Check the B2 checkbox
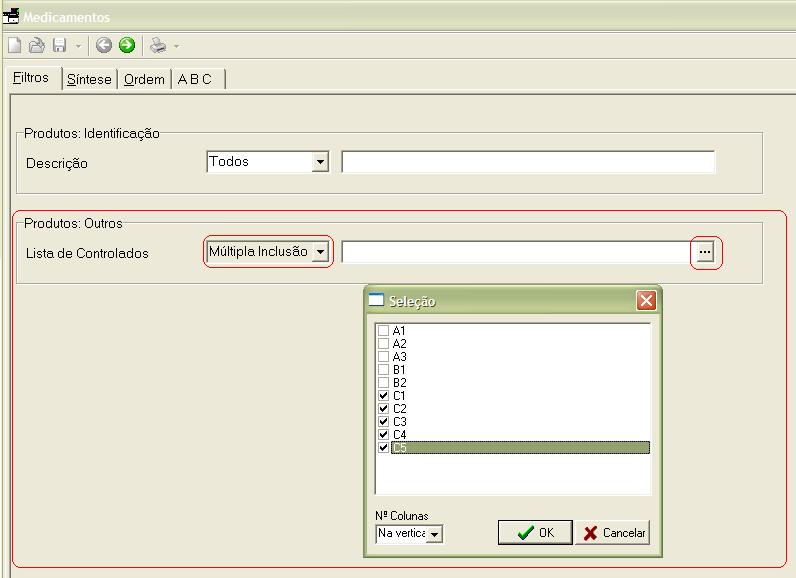Image resolution: width=796 pixels, height=578 pixels. tap(383, 383)
